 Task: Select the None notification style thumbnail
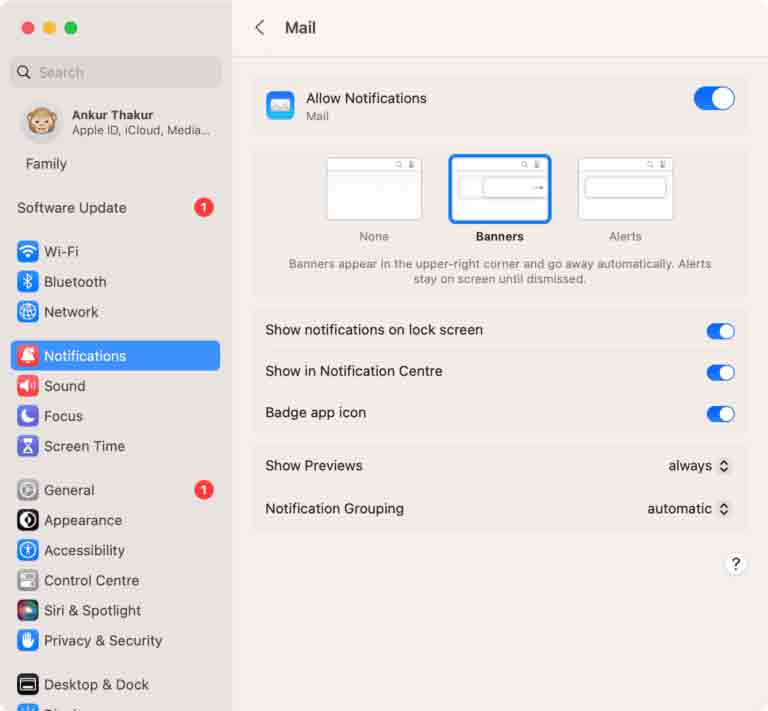click(x=374, y=189)
